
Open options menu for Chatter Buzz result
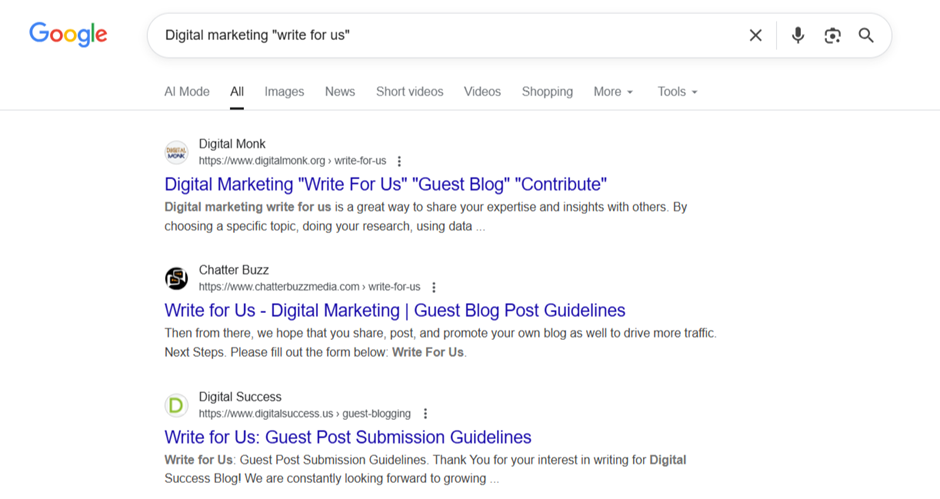click(434, 287)
